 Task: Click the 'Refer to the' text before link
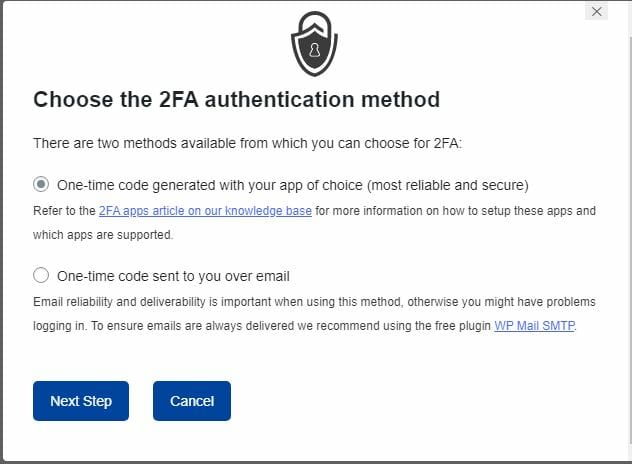point(64,211)
